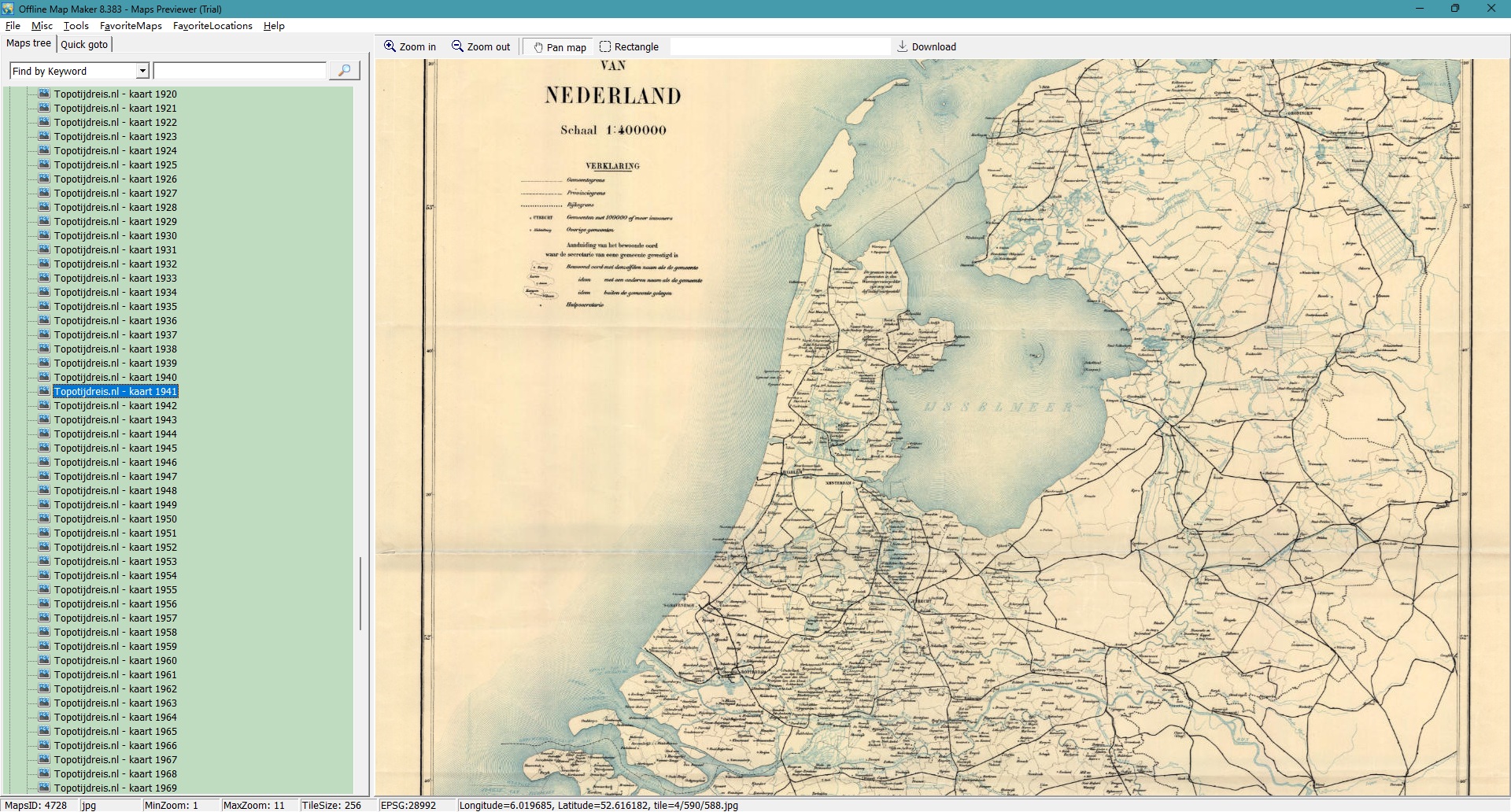This screenshot has width=1511, height=812.
Task: Choose Topotijdreis.nl - kaart 1930 map
Action: coord(115,235)
